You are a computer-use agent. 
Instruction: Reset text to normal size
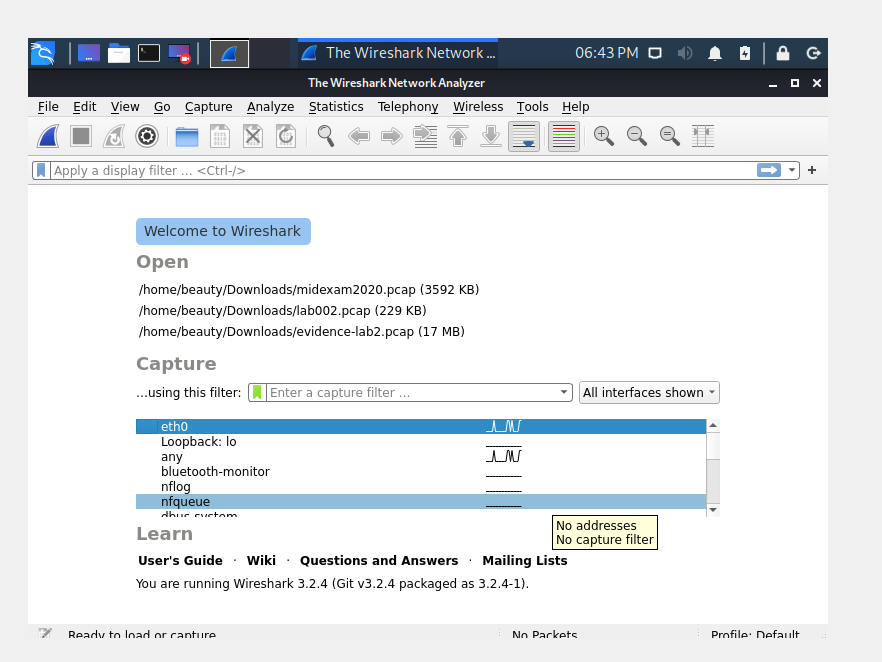click(669, 137)
